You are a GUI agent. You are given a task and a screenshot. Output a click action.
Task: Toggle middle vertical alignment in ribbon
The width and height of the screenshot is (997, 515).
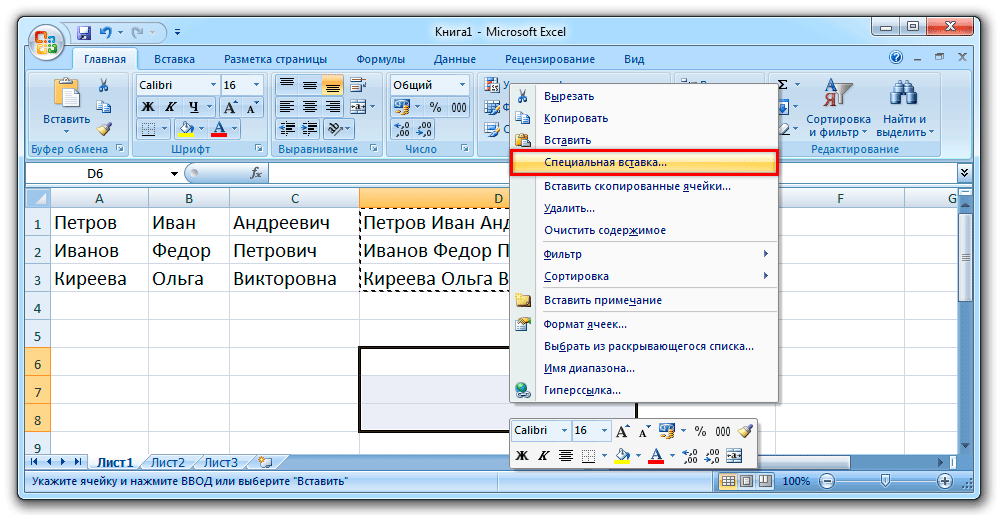click(310, 85)
